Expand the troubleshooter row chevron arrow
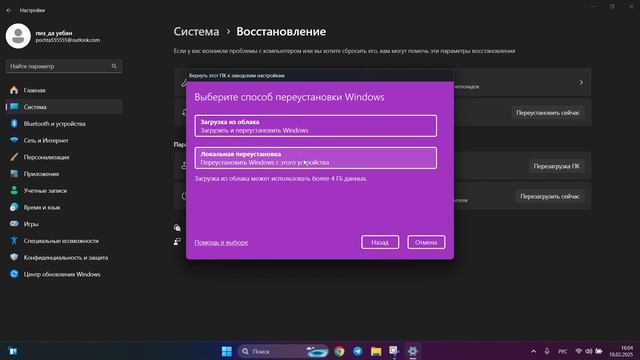 [581, 82]
